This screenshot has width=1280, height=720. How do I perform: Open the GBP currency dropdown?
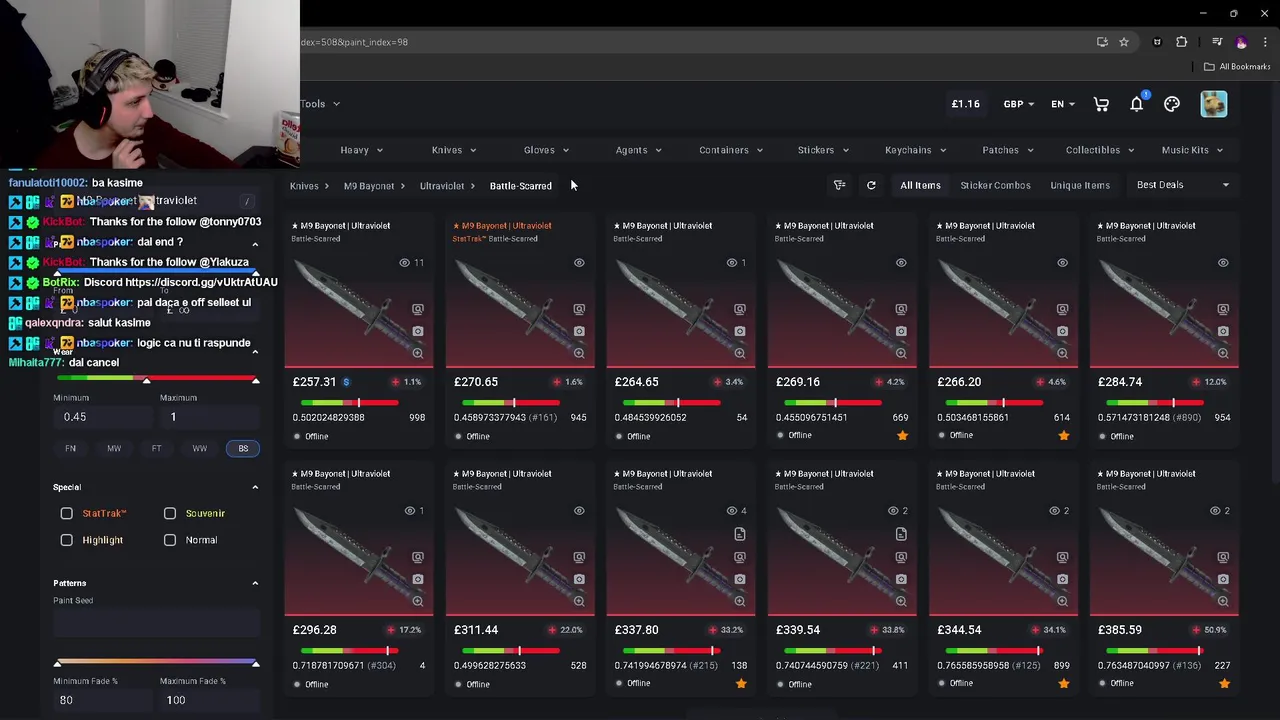coord(1018,104)
